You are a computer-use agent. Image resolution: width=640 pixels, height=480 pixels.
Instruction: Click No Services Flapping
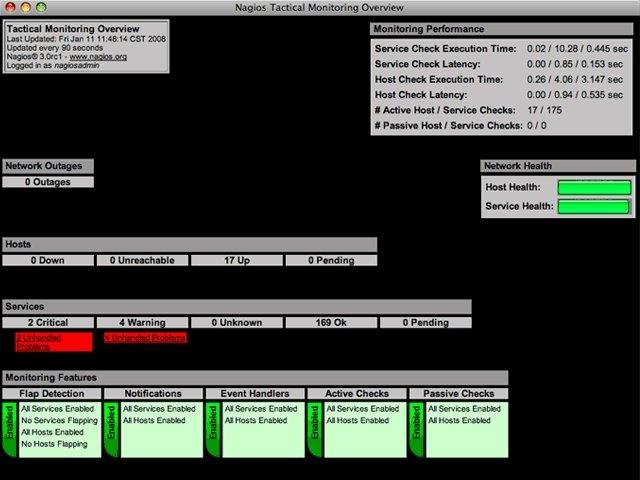pos(60,420)
